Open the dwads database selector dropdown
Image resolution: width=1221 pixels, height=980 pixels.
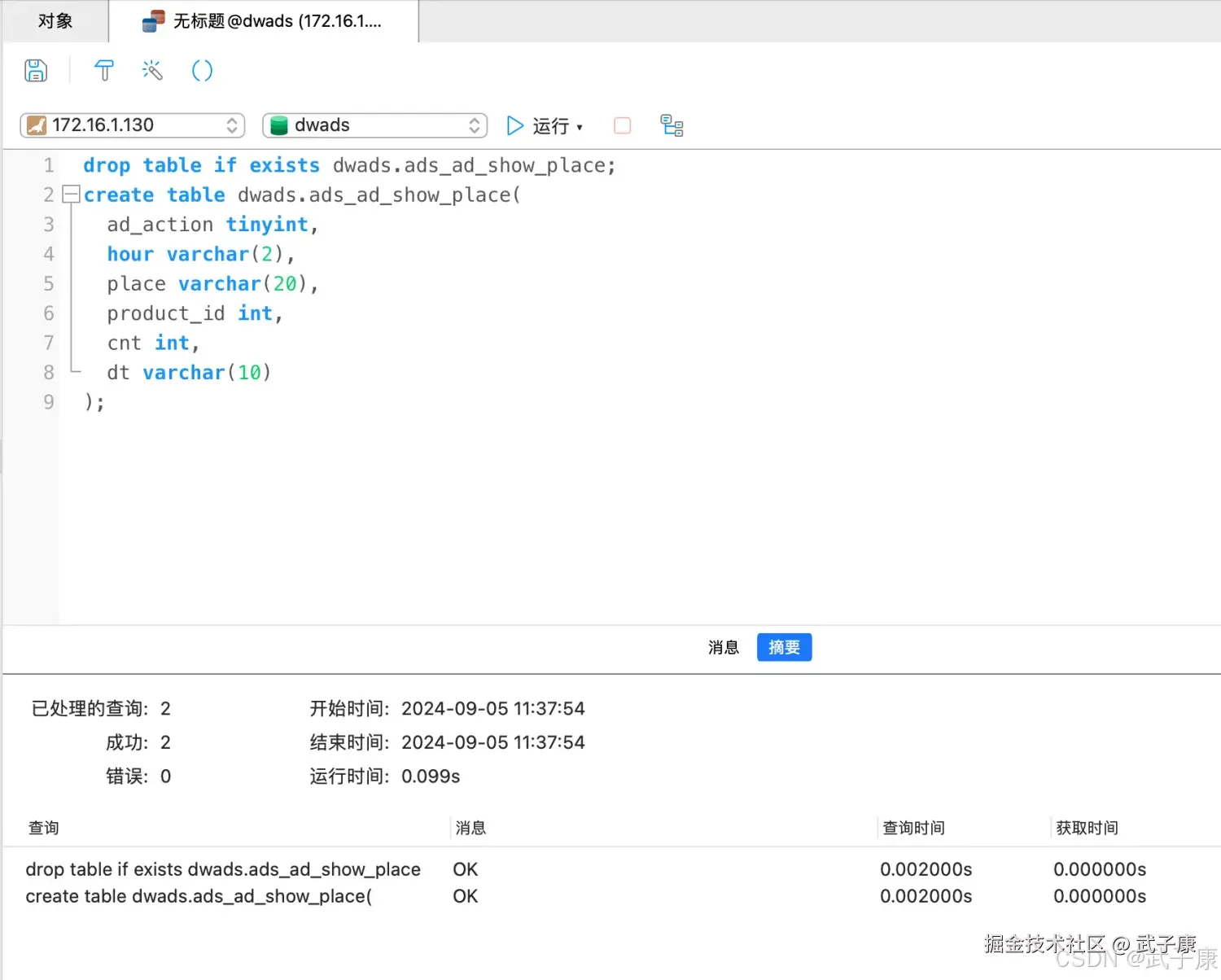[x=475, y=125]
